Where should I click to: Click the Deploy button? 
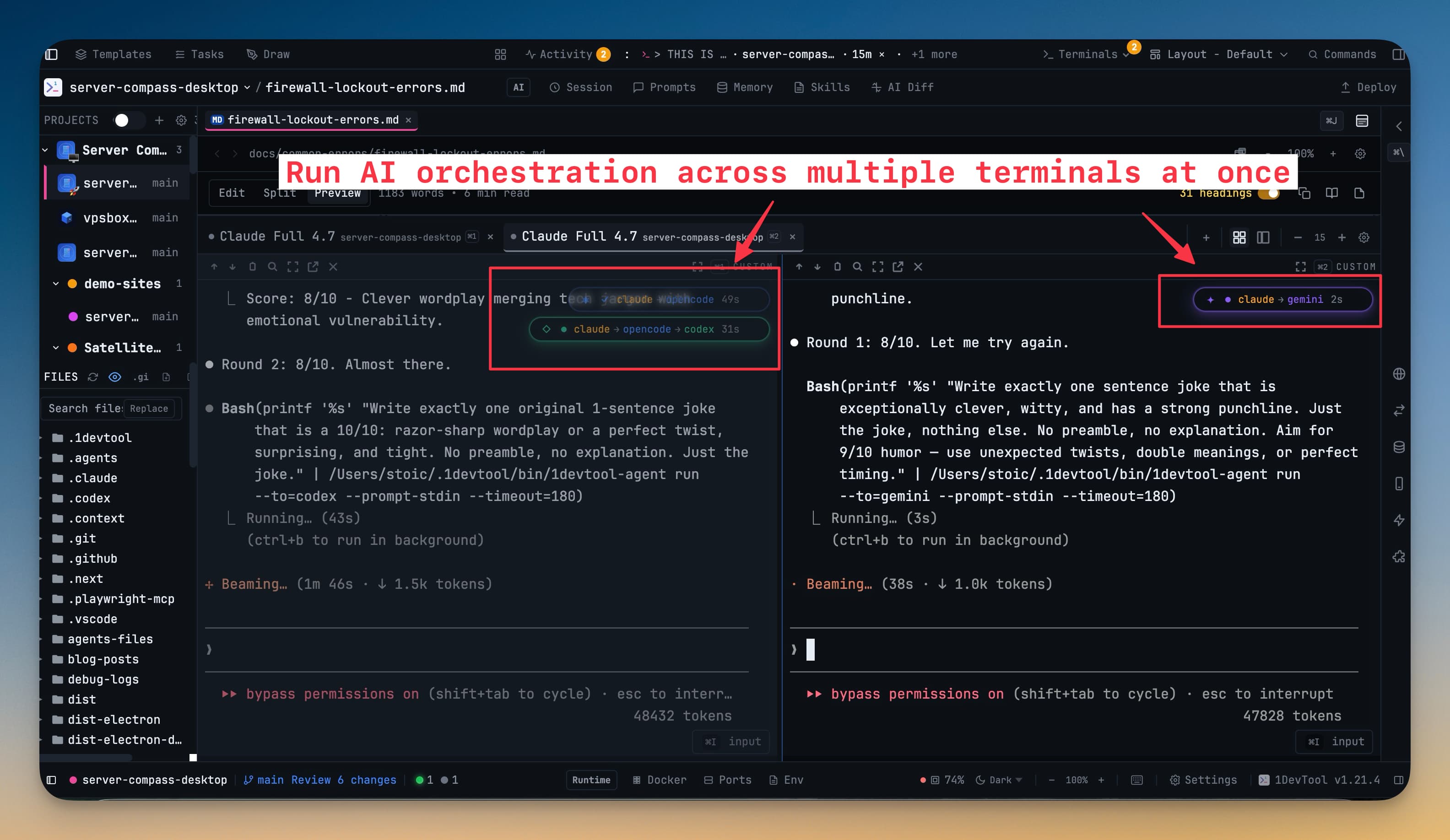pos(1368,87)
